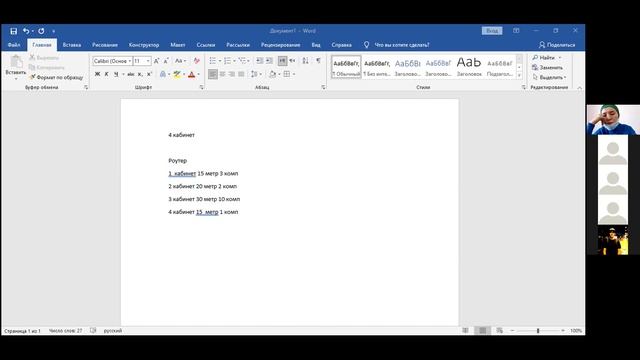Collapse the ribbon
640x360 pixels.
point(579,87)
